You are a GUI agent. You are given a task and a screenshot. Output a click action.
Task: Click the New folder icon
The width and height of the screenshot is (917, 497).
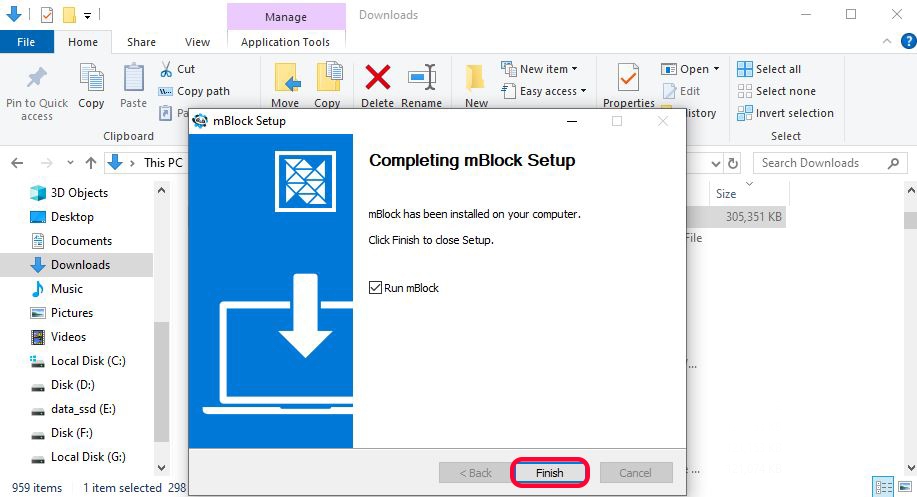point(476,78)
